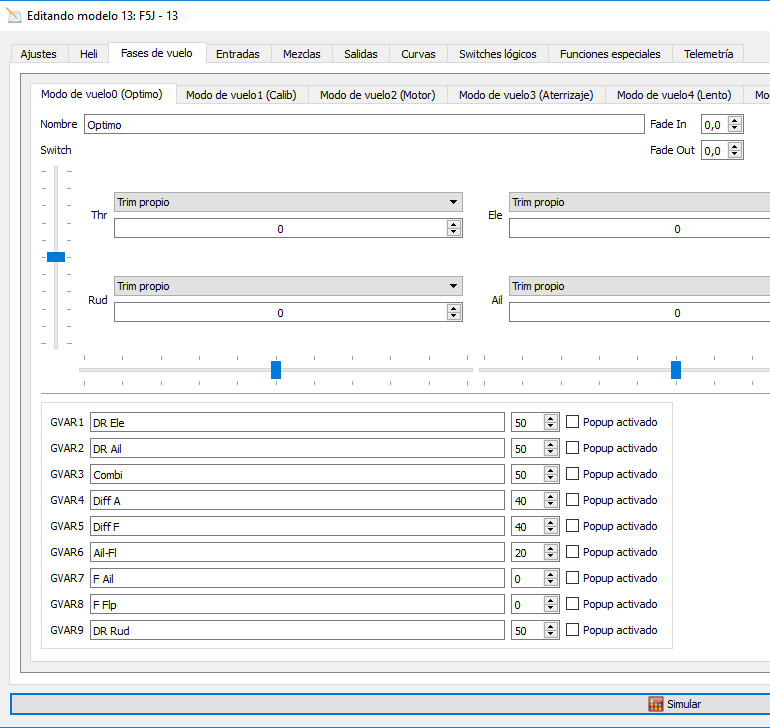Increase the Thr trim value spinner
The height and width of the screenshot is (728, 770).
[x=454, y=224]
